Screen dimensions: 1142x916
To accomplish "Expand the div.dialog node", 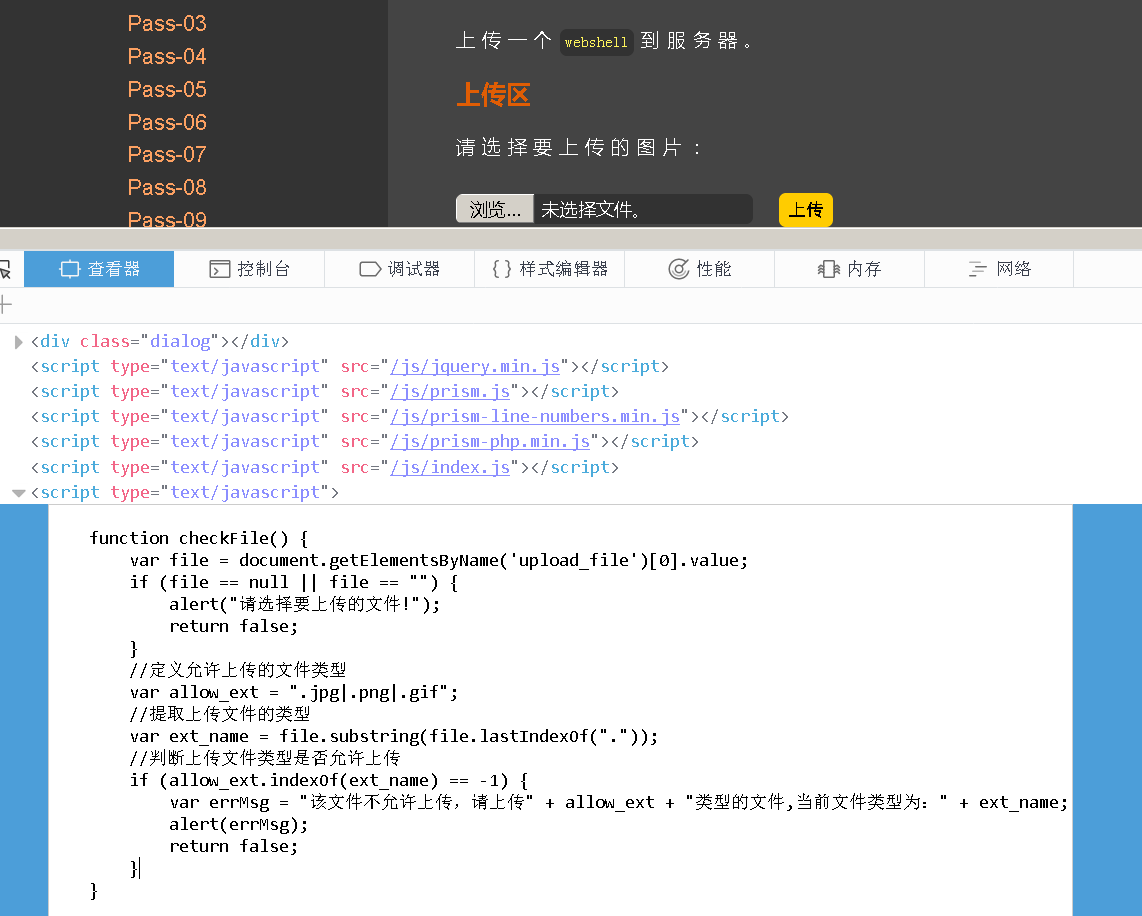I will coord(18,341).
